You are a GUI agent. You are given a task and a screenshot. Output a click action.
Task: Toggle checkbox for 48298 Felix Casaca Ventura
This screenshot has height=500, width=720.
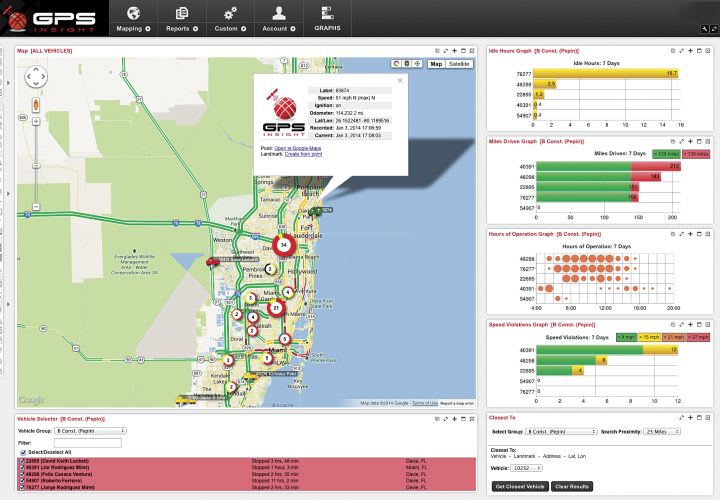[22, 474]
